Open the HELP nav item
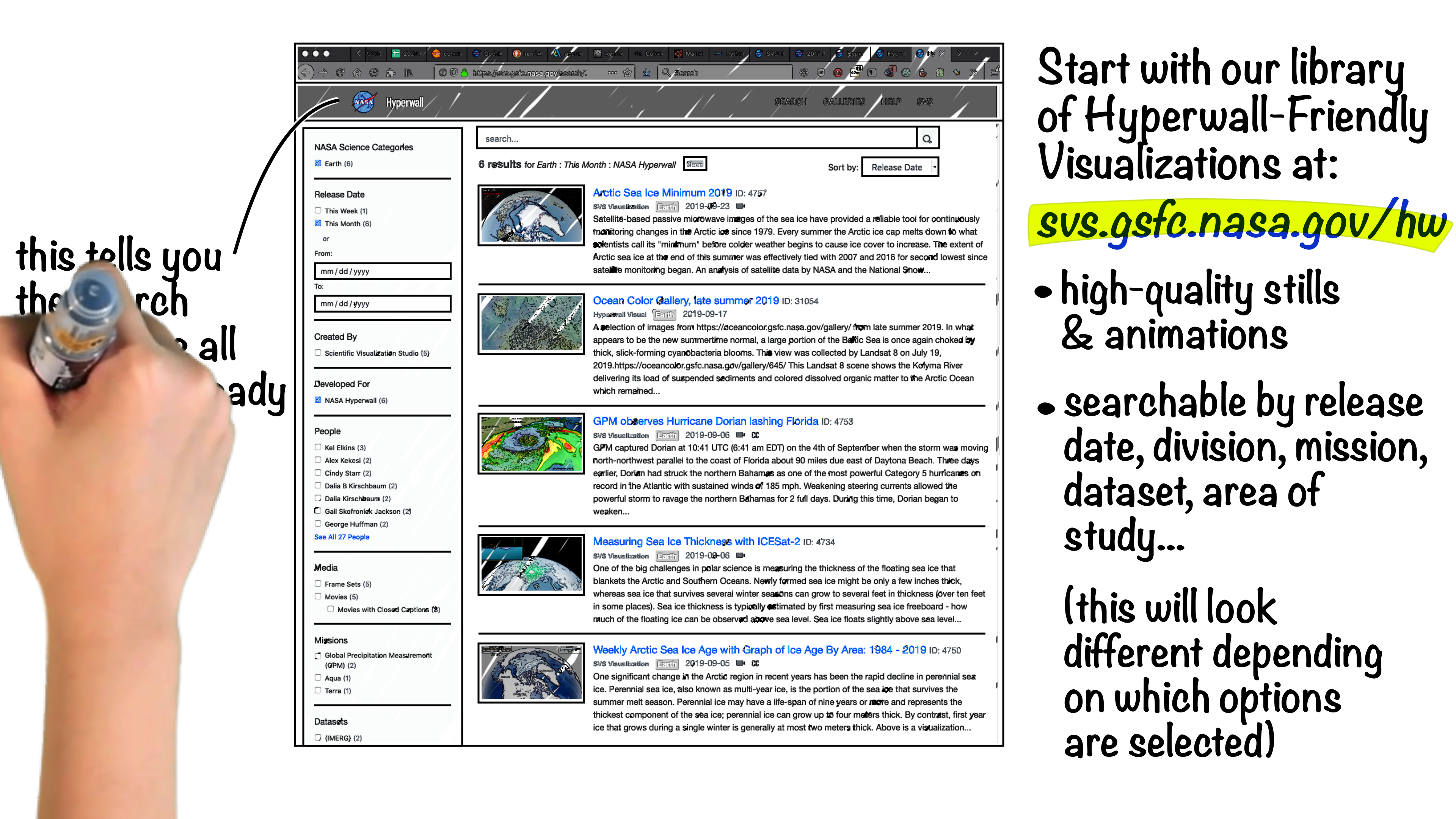 coord(891,102)
